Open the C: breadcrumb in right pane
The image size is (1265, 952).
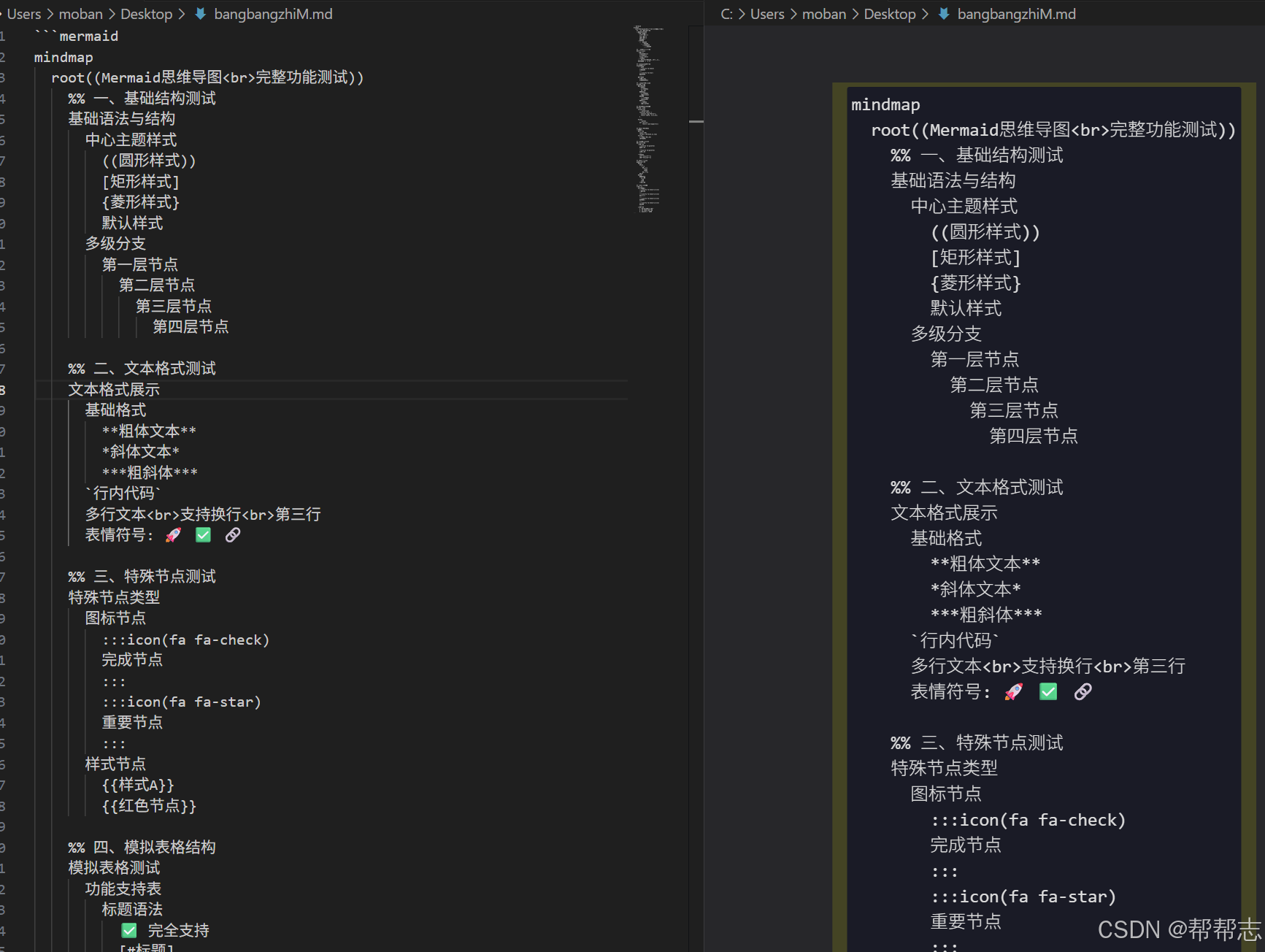tap(727, 14)
